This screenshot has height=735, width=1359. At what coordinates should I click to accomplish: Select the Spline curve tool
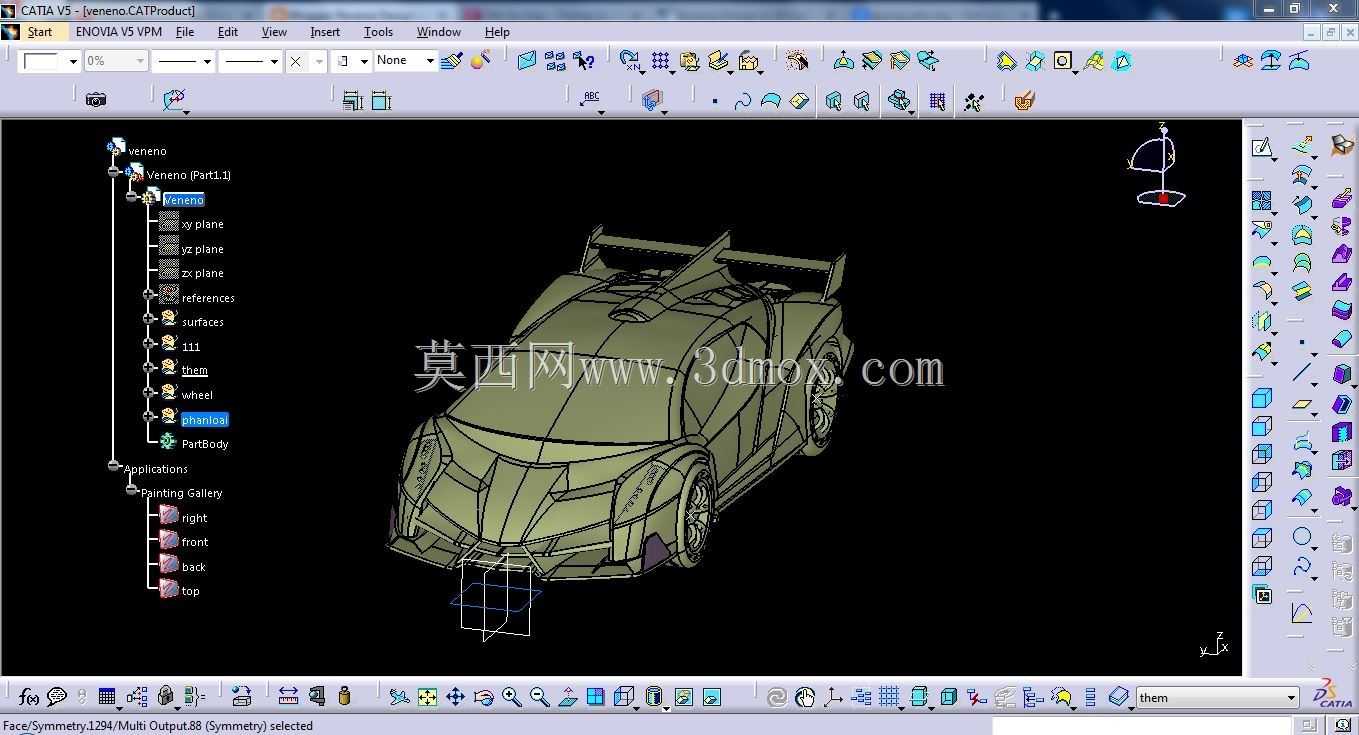[x=742, y=101]
